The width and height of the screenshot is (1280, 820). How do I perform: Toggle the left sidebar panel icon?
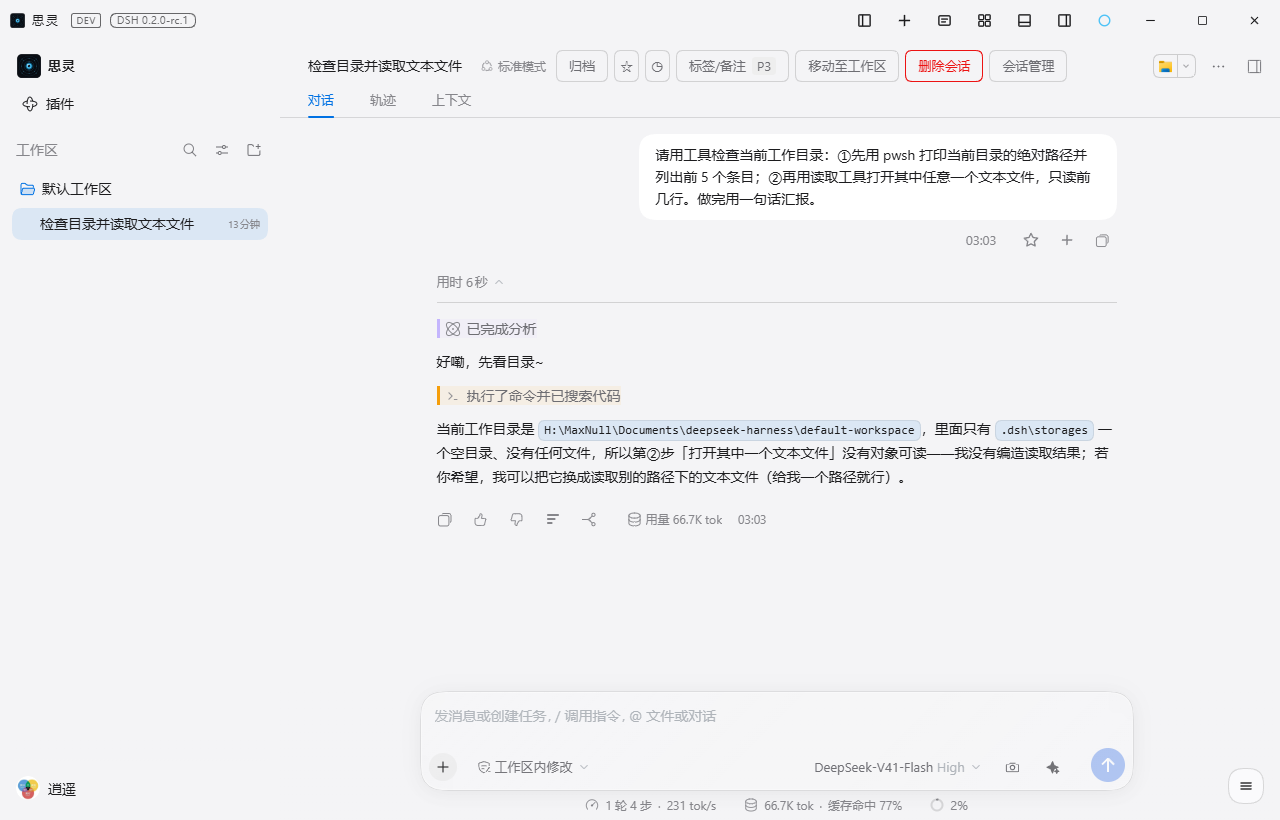click(865, 20)
